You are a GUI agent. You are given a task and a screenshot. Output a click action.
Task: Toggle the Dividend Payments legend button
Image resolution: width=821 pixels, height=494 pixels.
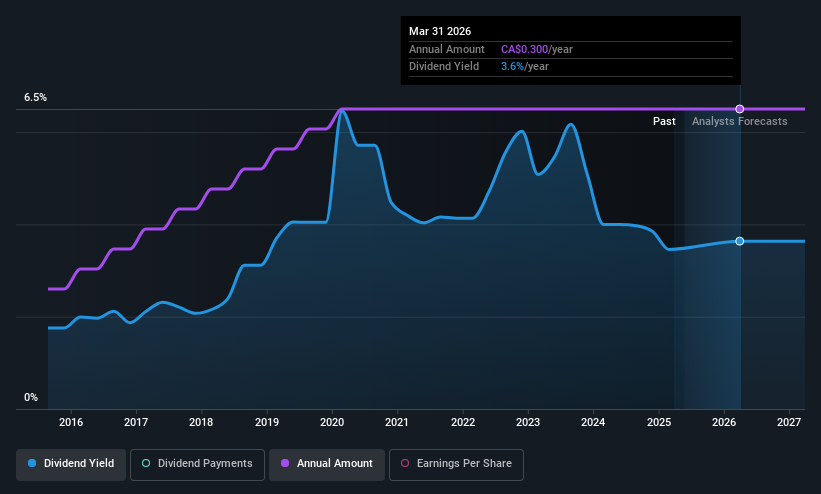point(197,464)
